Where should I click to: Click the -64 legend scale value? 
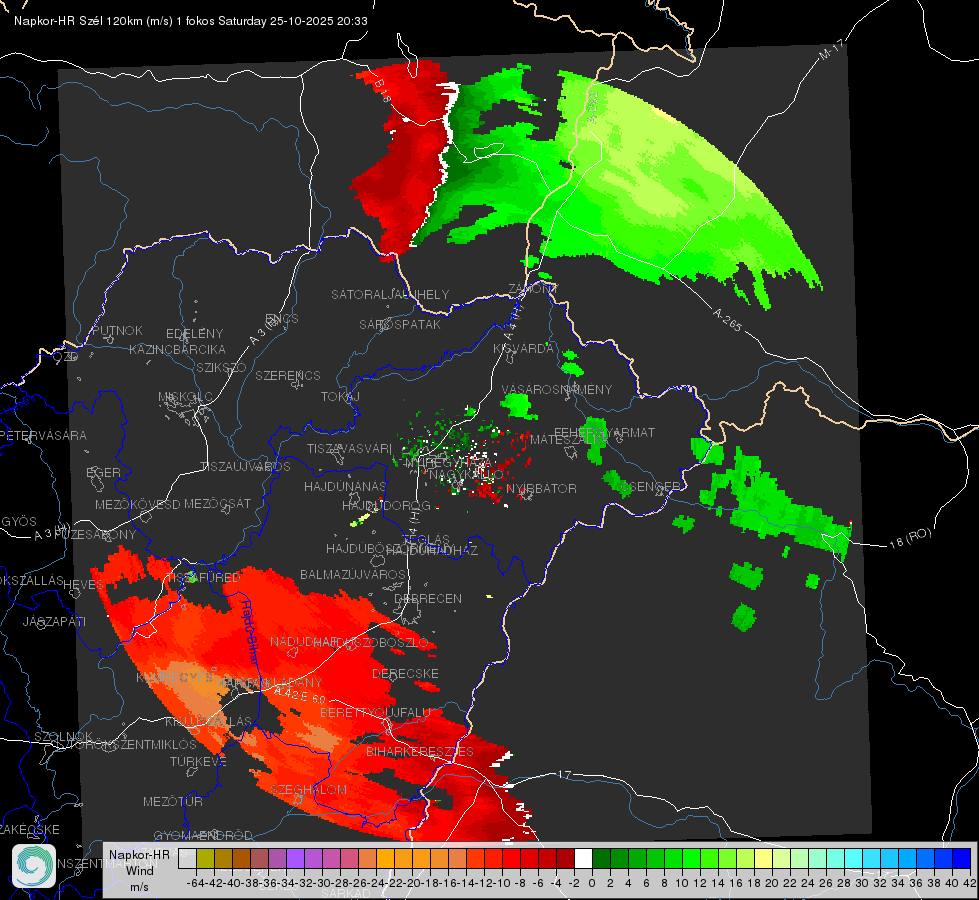point(196,883)
